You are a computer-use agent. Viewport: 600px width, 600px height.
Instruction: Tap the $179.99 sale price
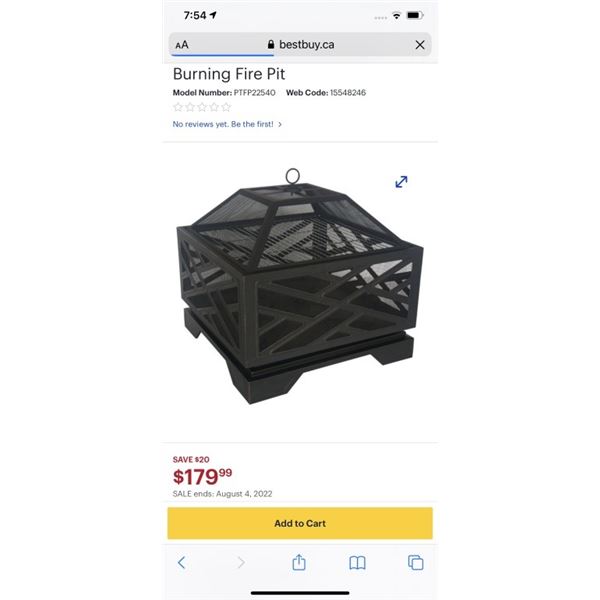coord(202,477)
